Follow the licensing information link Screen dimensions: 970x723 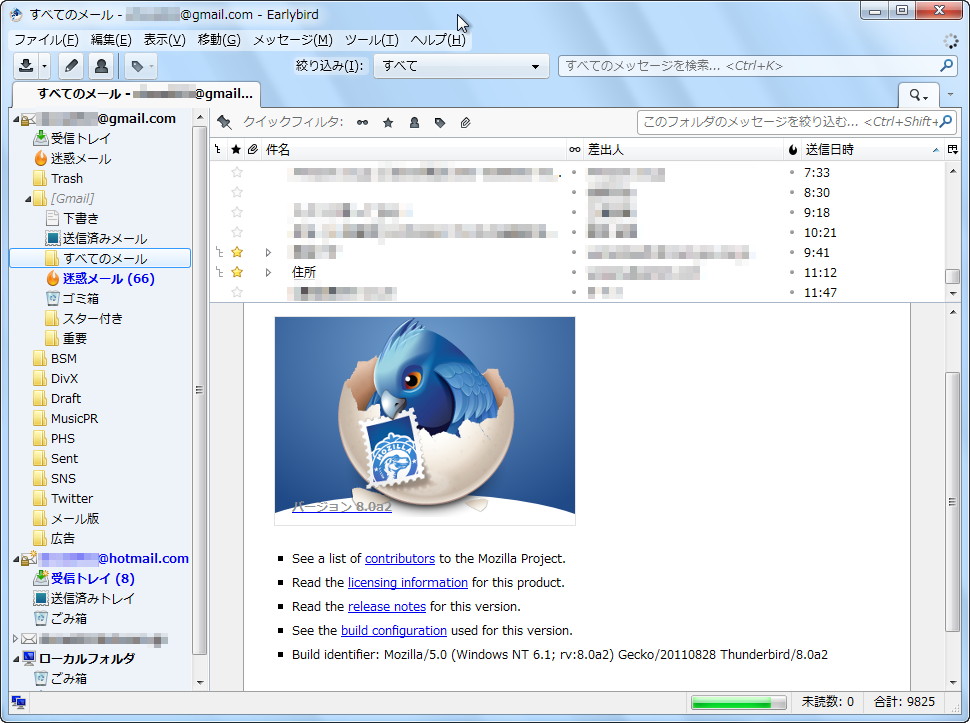coord(408,583)
